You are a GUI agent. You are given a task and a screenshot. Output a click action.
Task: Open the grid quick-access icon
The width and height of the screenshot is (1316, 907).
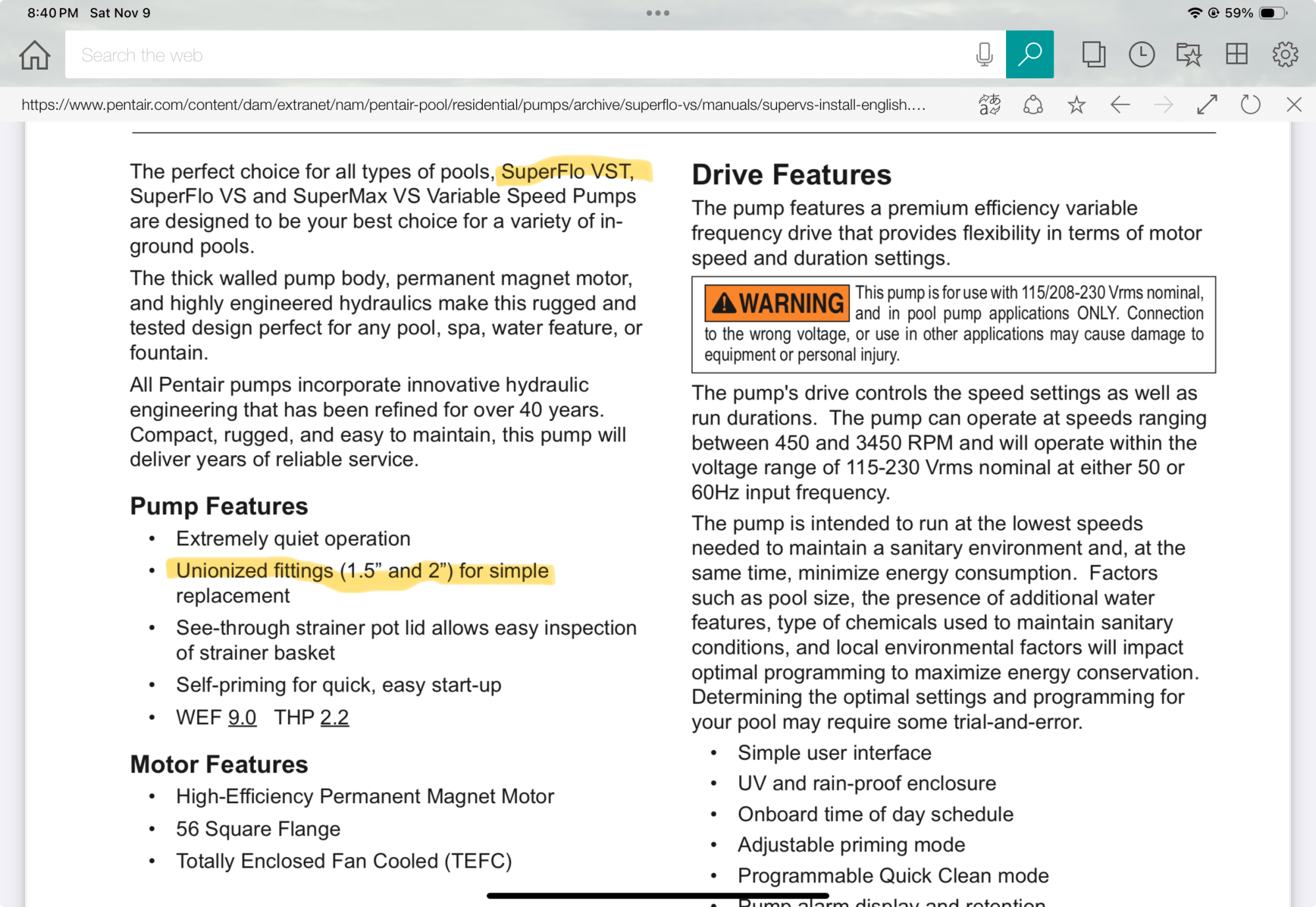[1237, 55]
